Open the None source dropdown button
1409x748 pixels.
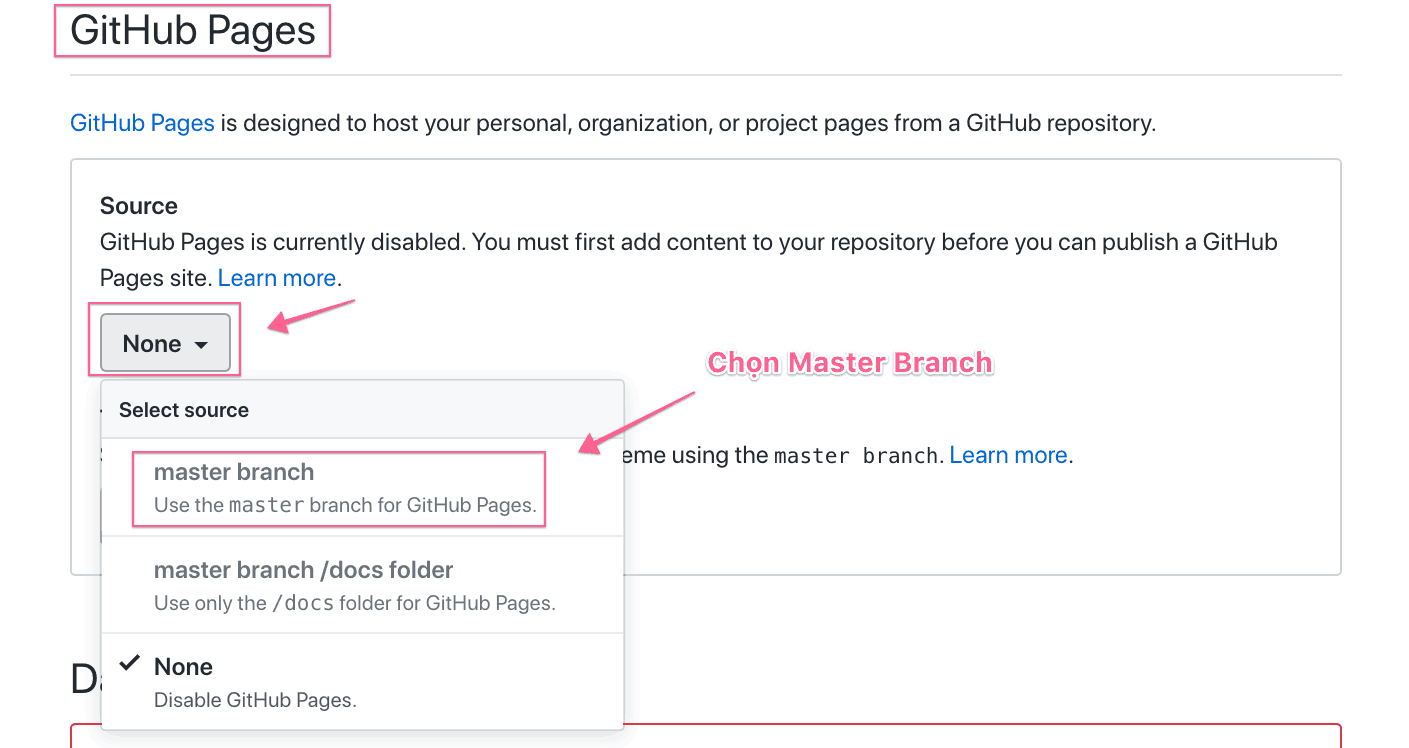[165, 343]
